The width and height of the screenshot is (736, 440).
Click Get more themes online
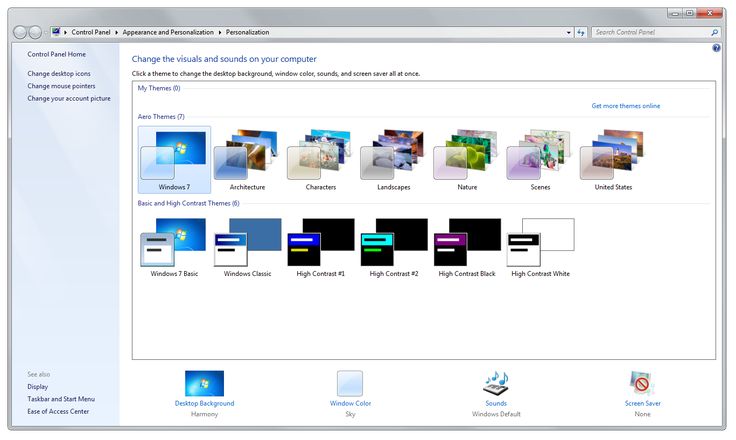click(x=626, y=106)
